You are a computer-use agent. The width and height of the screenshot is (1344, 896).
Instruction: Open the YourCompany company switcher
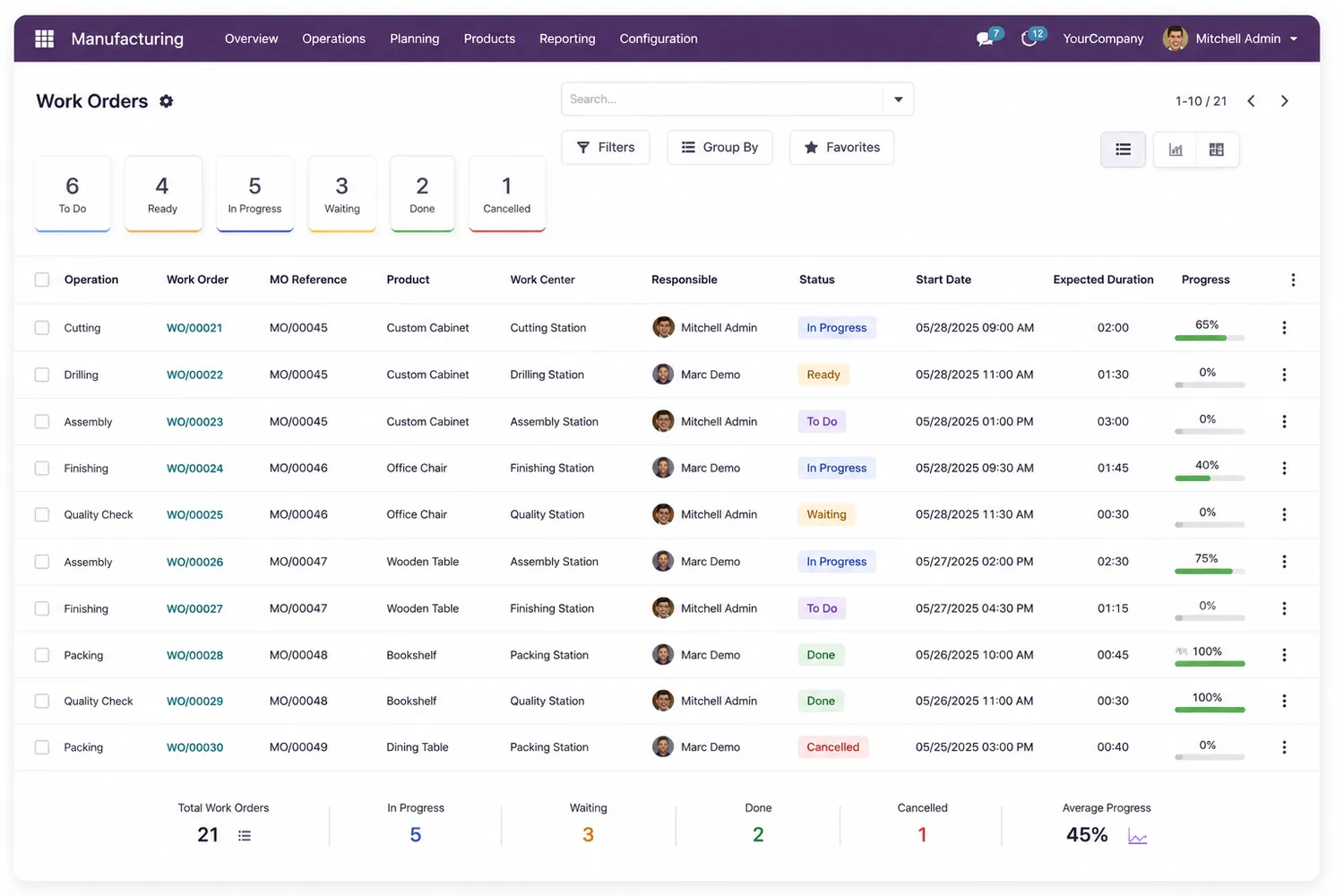1103,39
